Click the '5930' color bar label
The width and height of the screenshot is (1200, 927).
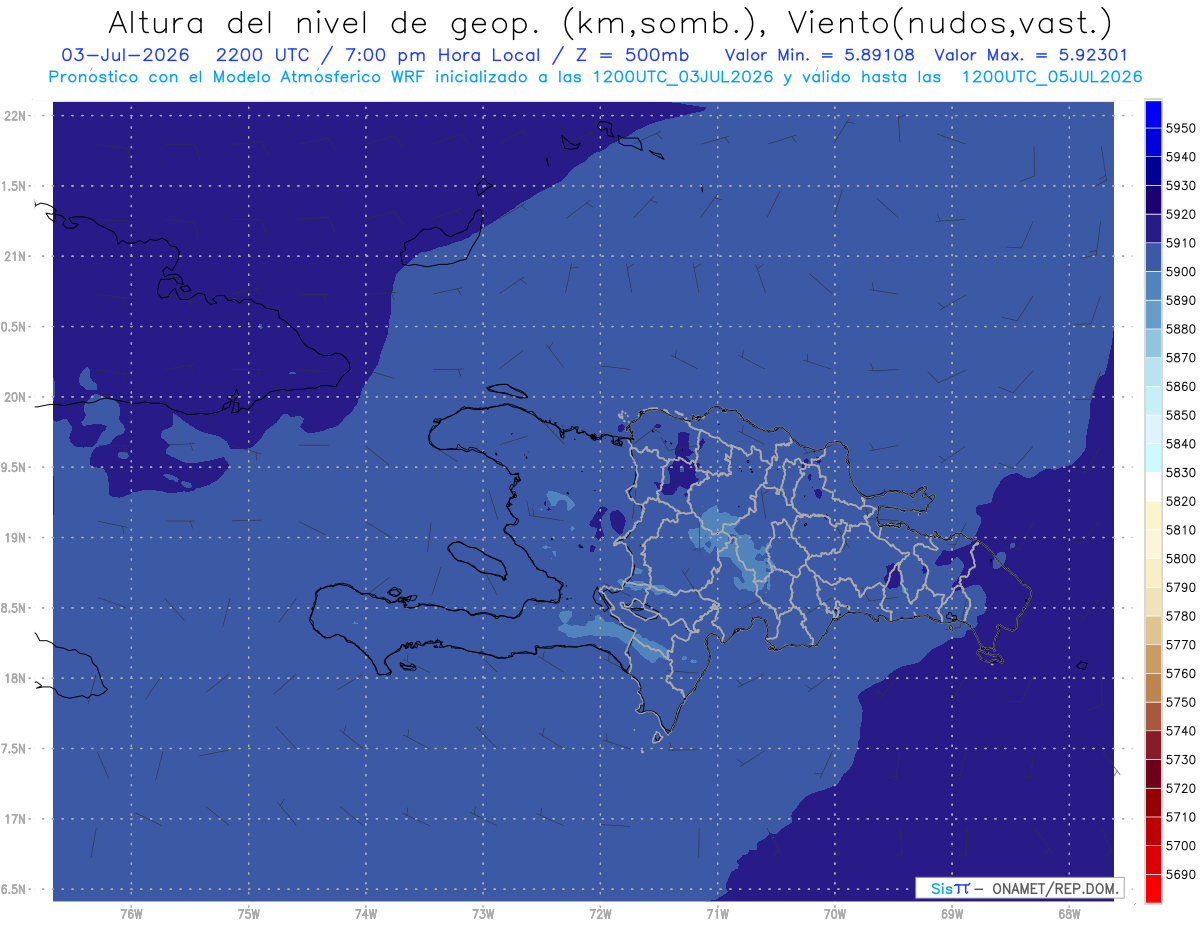pyautogui.click(x=1181, y=186)
